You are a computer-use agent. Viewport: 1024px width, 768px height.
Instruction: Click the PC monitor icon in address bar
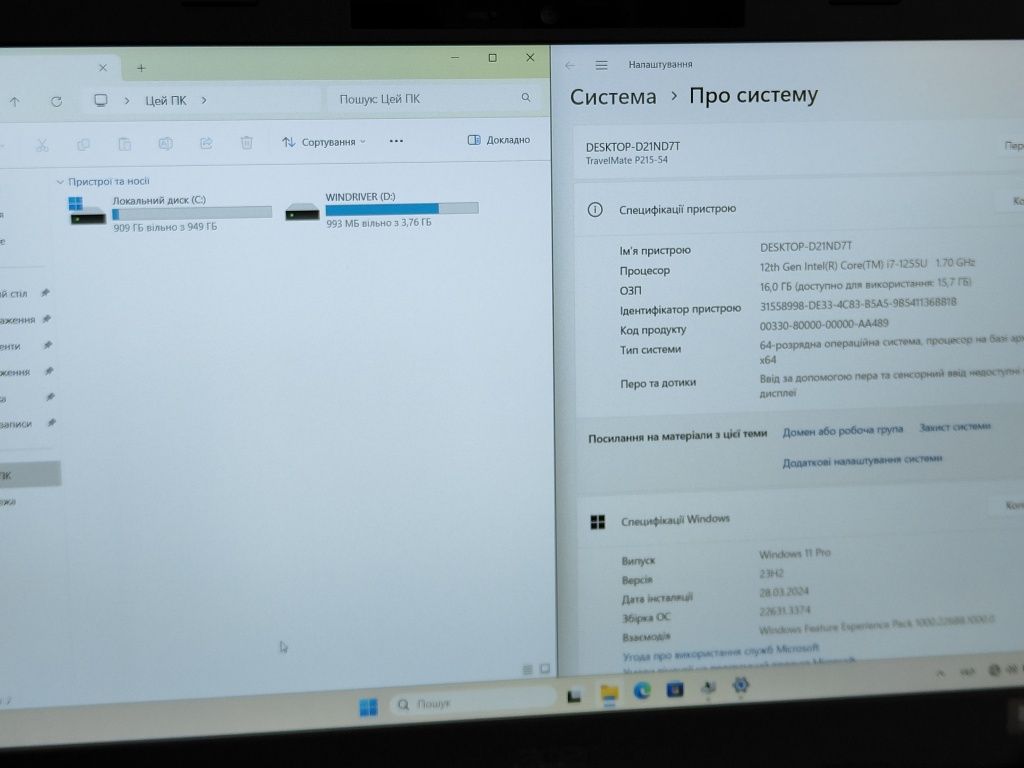tap(101, 100)
